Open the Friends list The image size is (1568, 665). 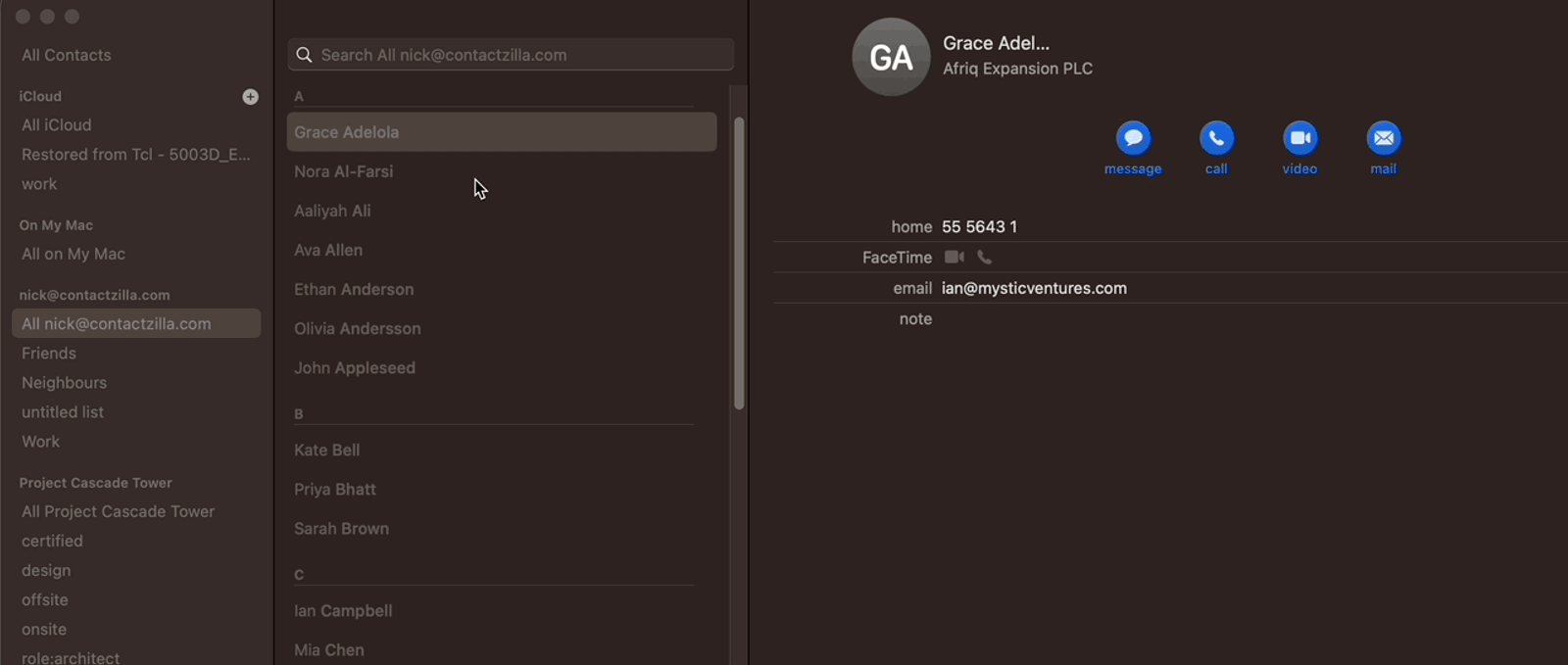coord(49,353)
